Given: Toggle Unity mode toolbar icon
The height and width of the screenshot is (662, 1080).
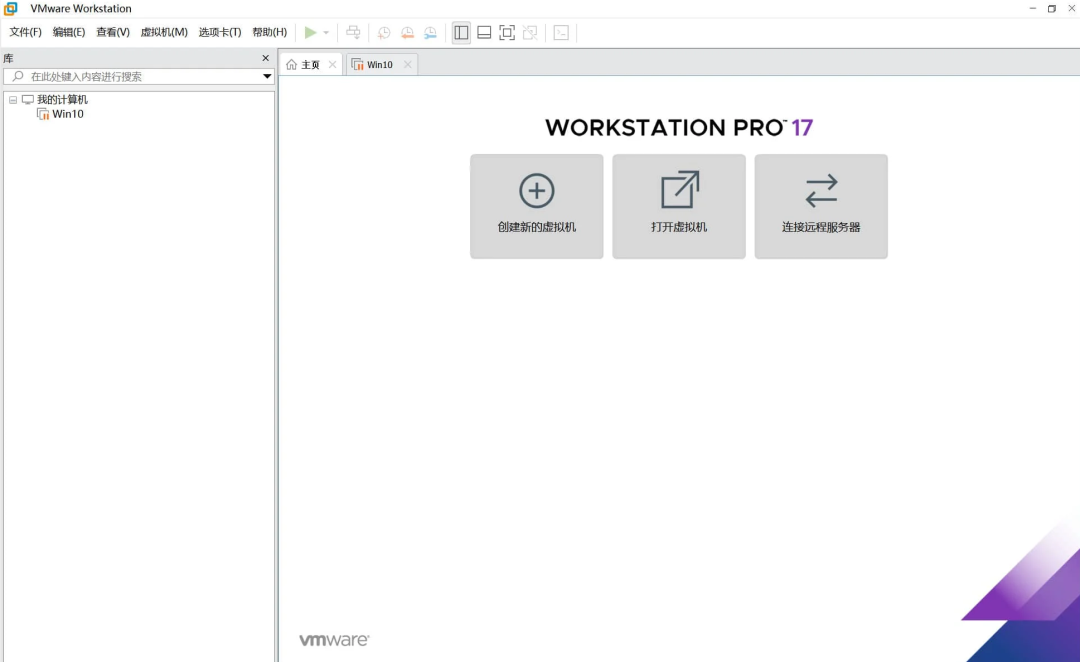Looking at the screenshot, I should click(530, 33).
